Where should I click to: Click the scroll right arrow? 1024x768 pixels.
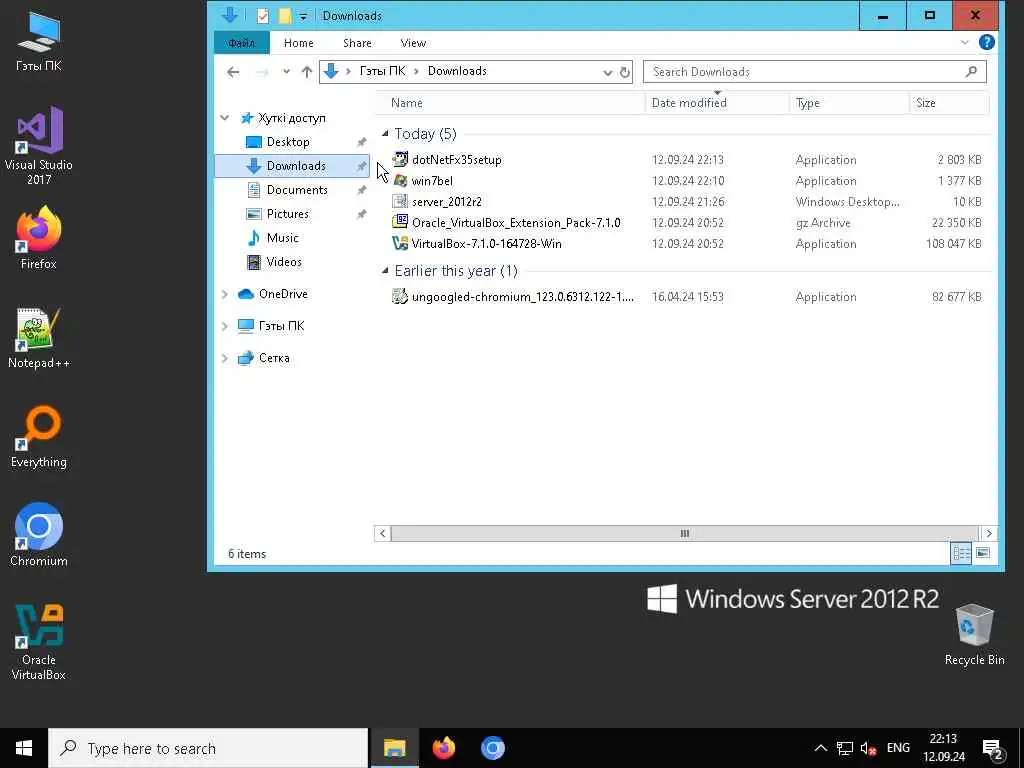click(989, 534)
